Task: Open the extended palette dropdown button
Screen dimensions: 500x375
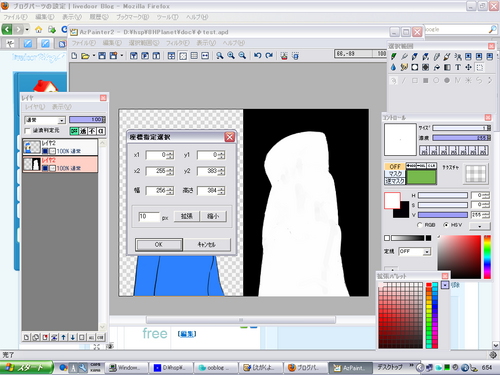Action: (x=445, y=285)
